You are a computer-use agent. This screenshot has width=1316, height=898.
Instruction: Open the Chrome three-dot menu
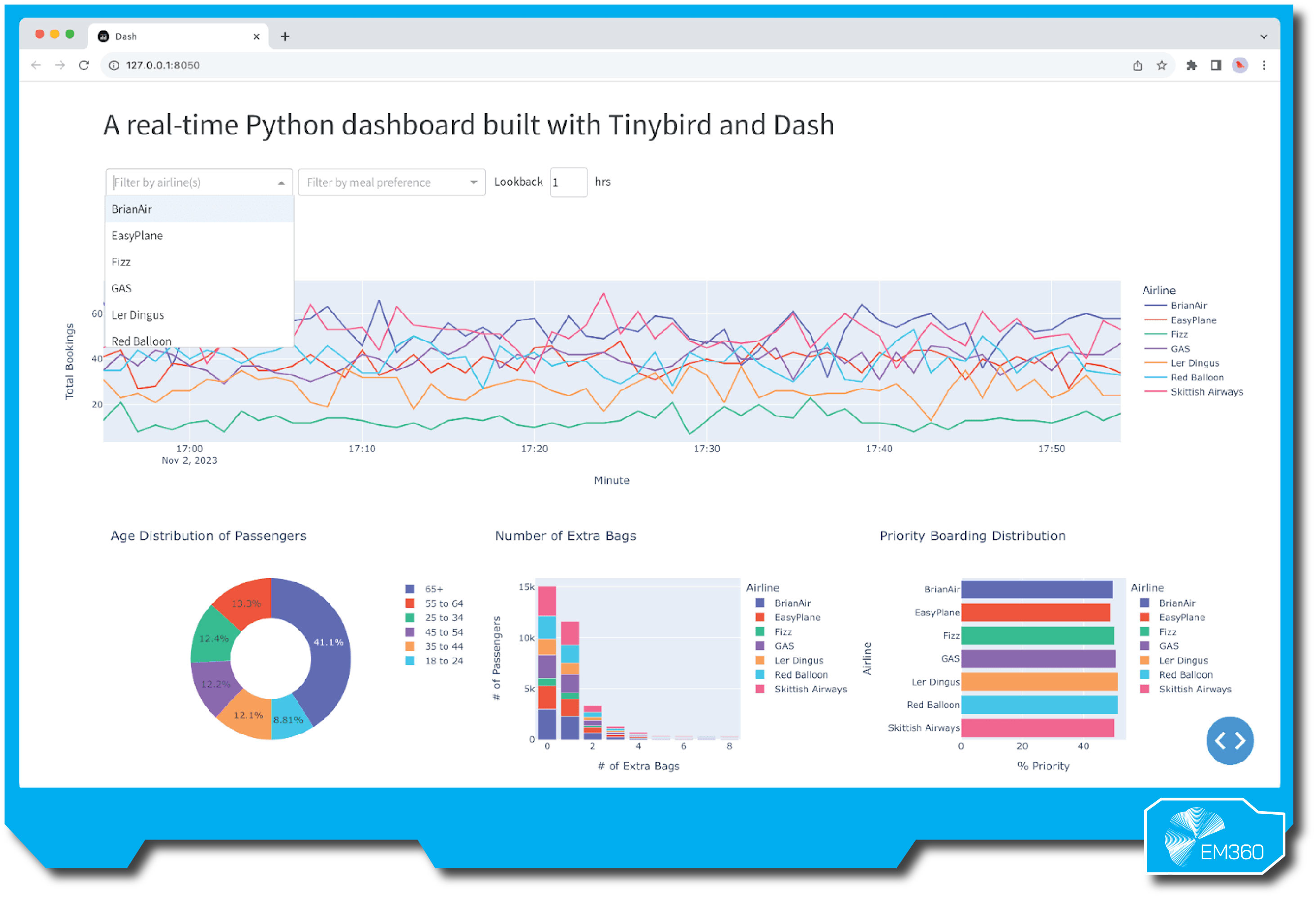(x=1264, y=65)
